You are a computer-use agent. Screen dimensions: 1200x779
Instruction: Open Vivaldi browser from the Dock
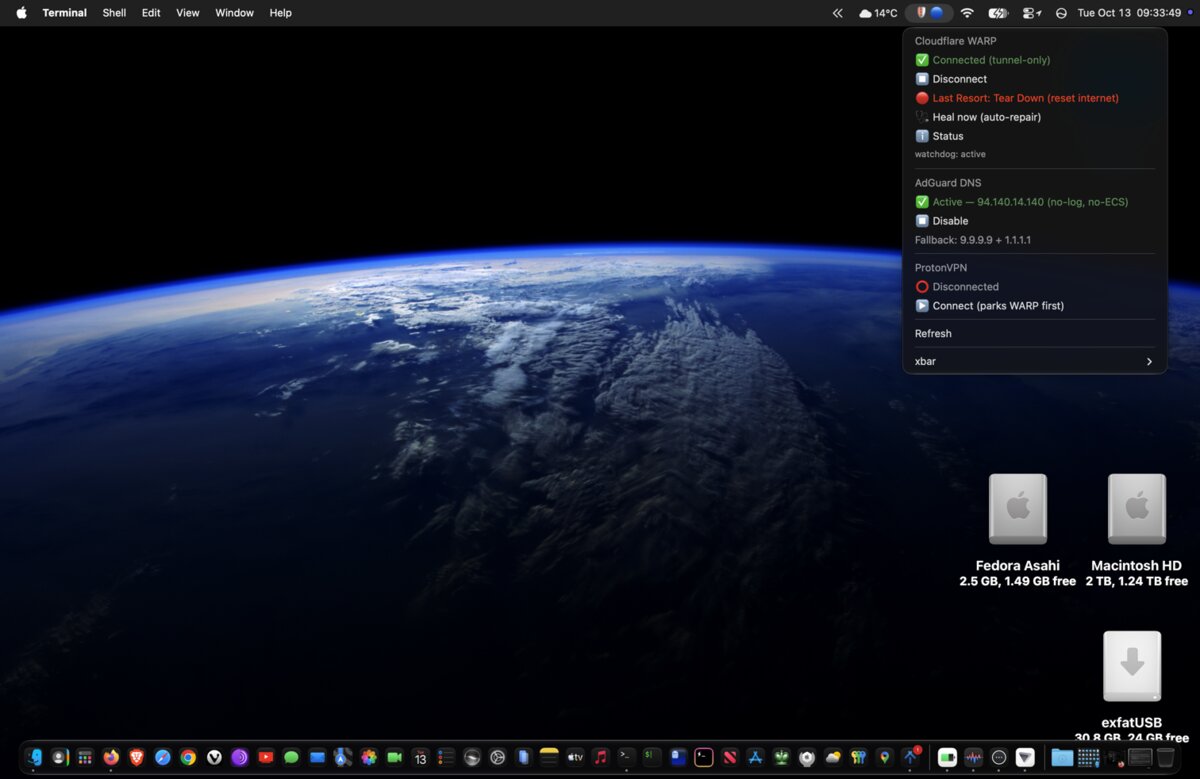point(214,757)
